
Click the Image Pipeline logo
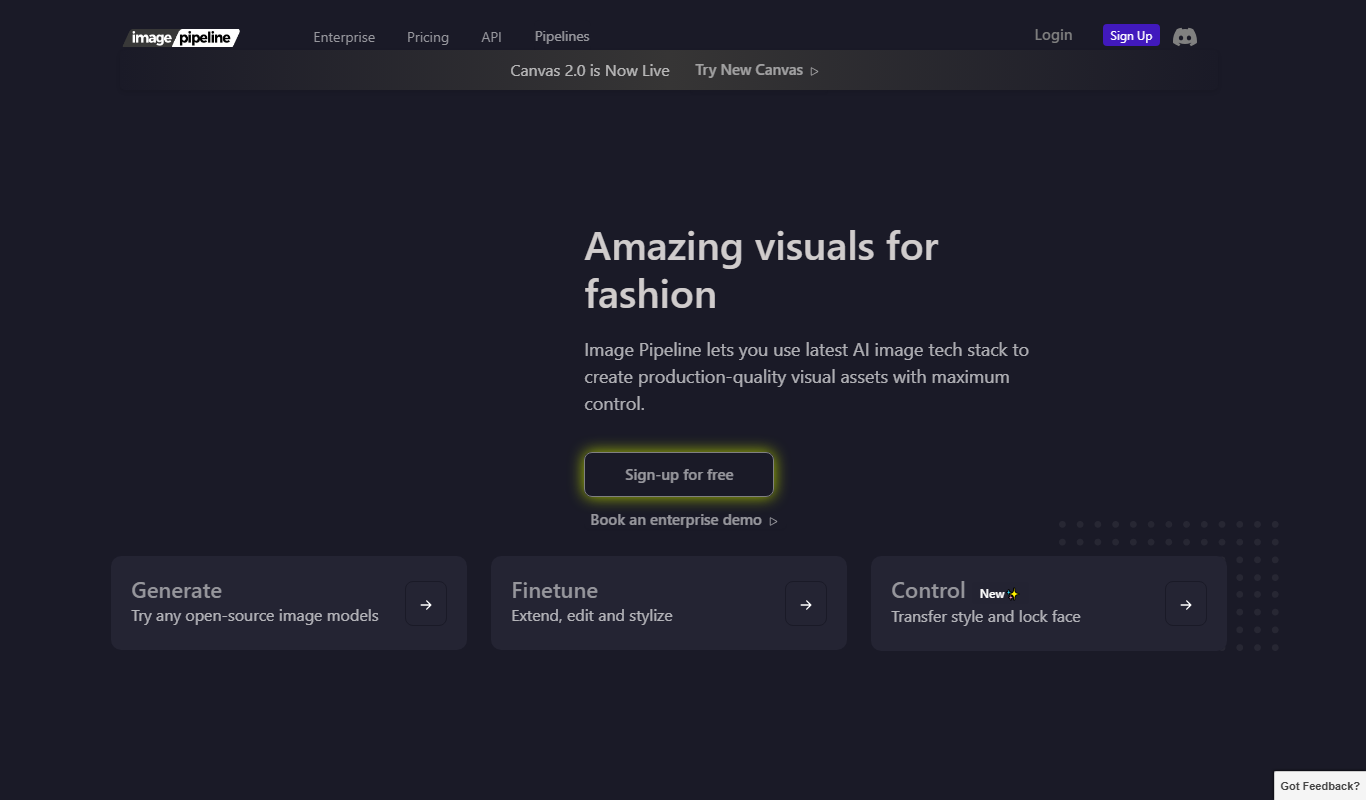(181, 38)
